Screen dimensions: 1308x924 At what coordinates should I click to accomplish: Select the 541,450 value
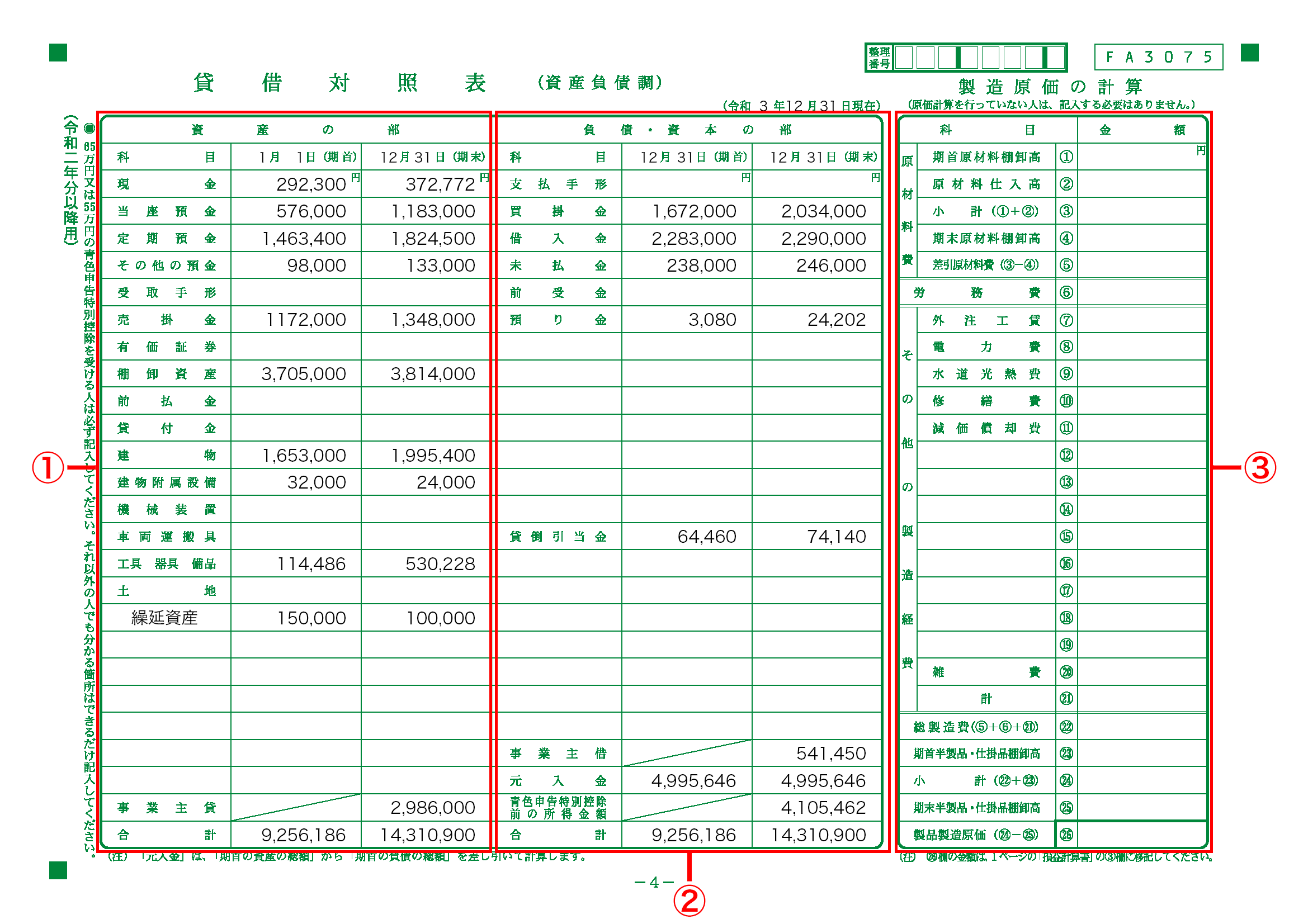pyautogui.click(x=831, y=754)
